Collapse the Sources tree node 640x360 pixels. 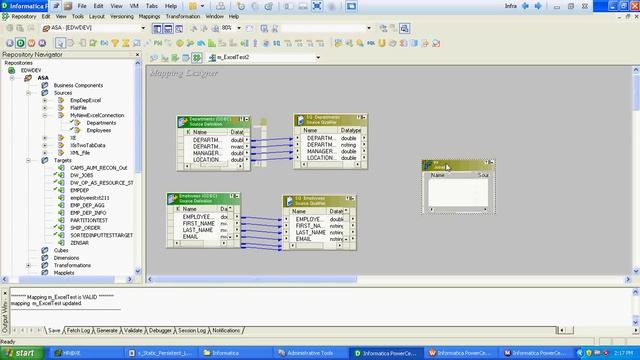coord(29,93)
